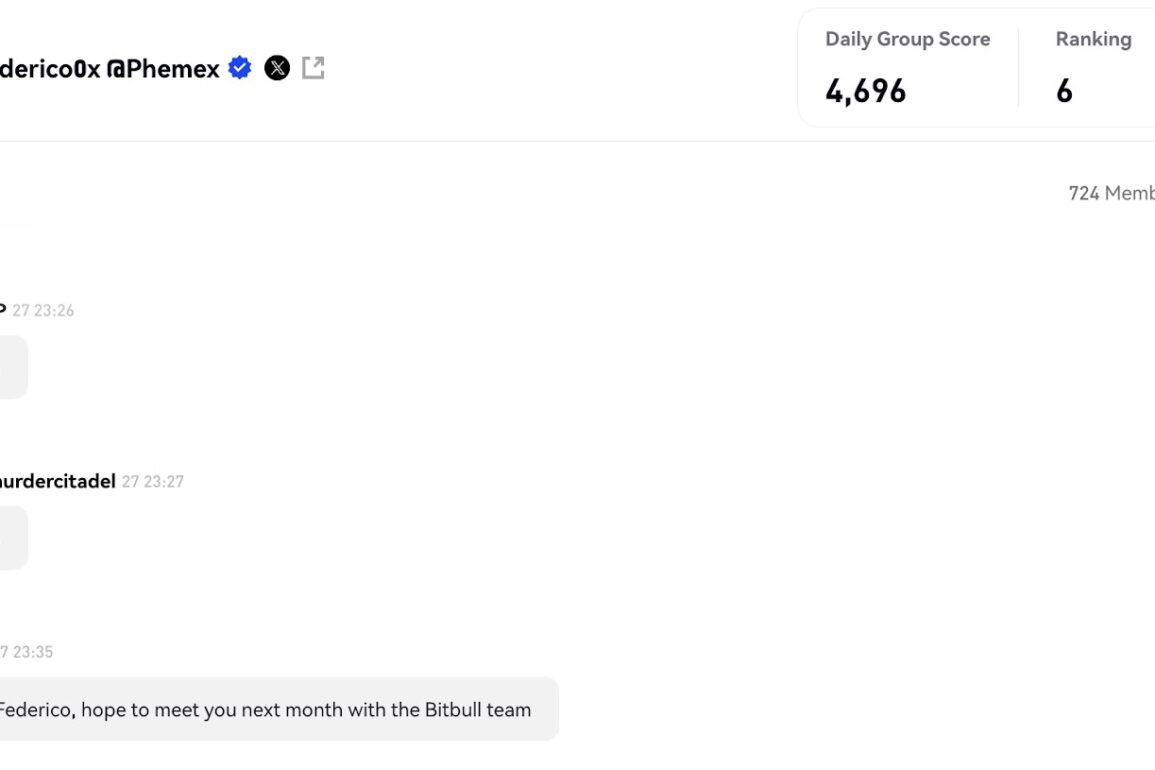This screenshot has width=1155, height=770.
Task: Open the group's X (Twitter) profile icon
Action: [277, 68]
